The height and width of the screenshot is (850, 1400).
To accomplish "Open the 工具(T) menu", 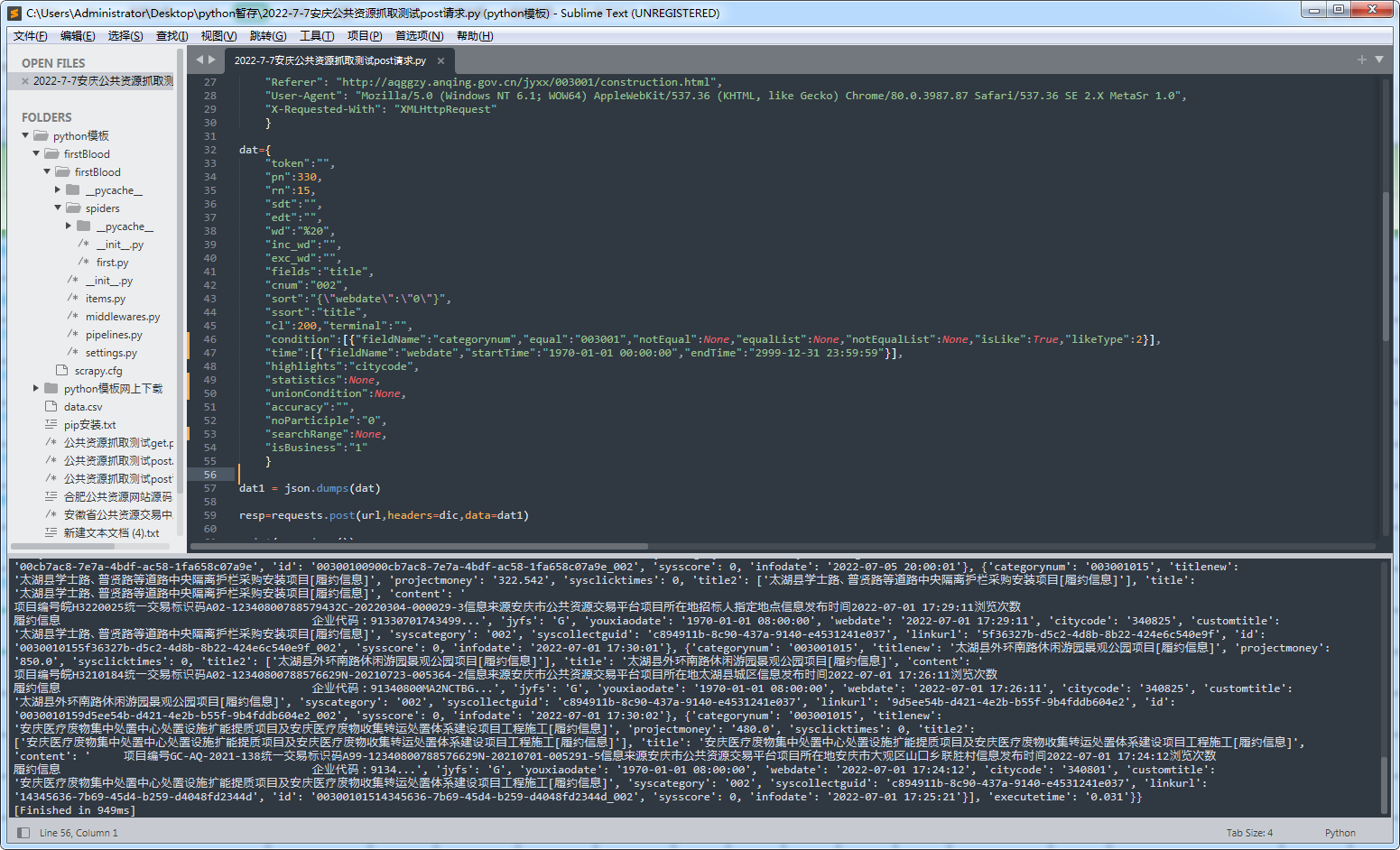I will coord(316,36).
